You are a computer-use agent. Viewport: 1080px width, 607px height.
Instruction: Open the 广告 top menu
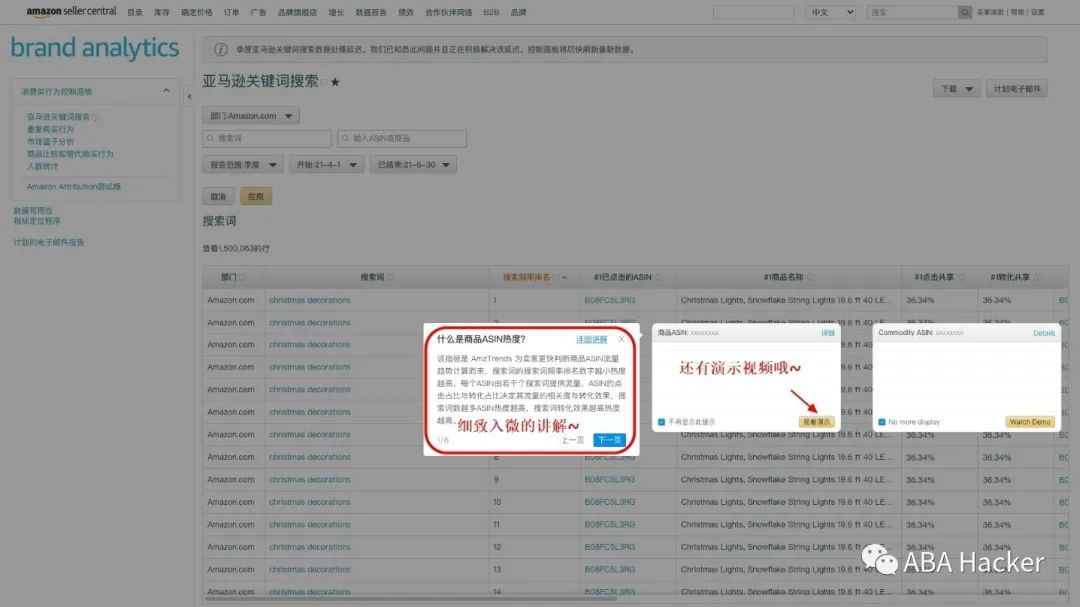point(258,12)
